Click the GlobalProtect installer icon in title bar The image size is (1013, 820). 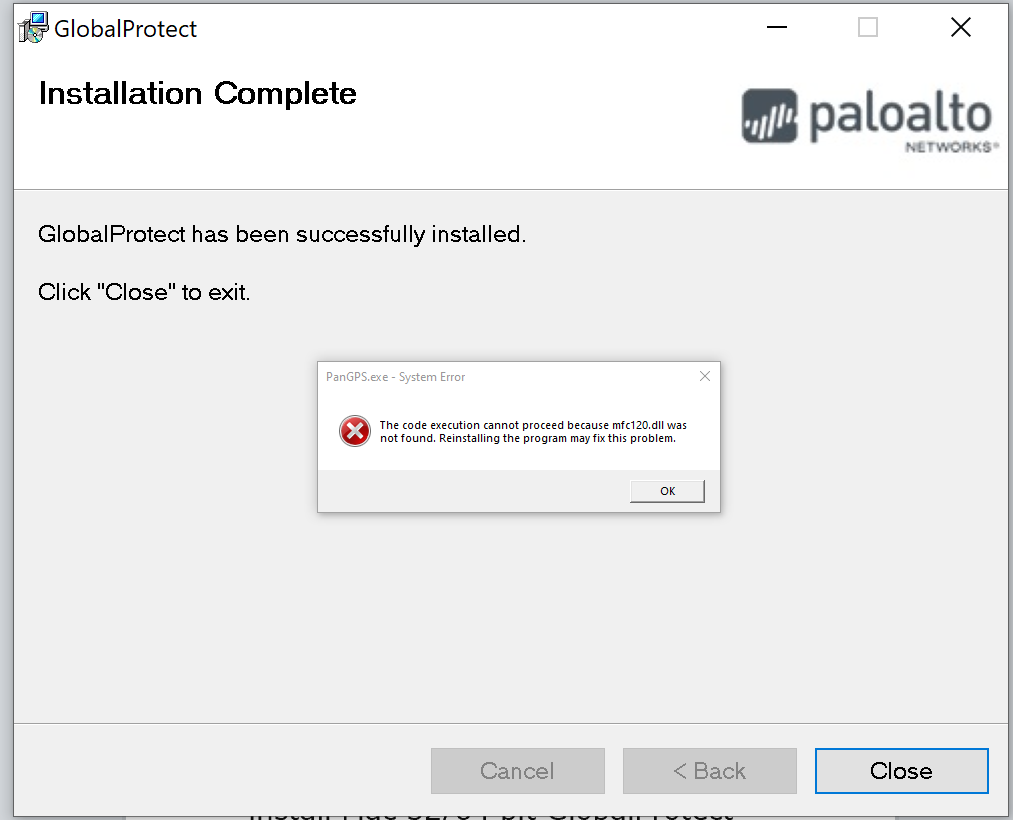33,28
